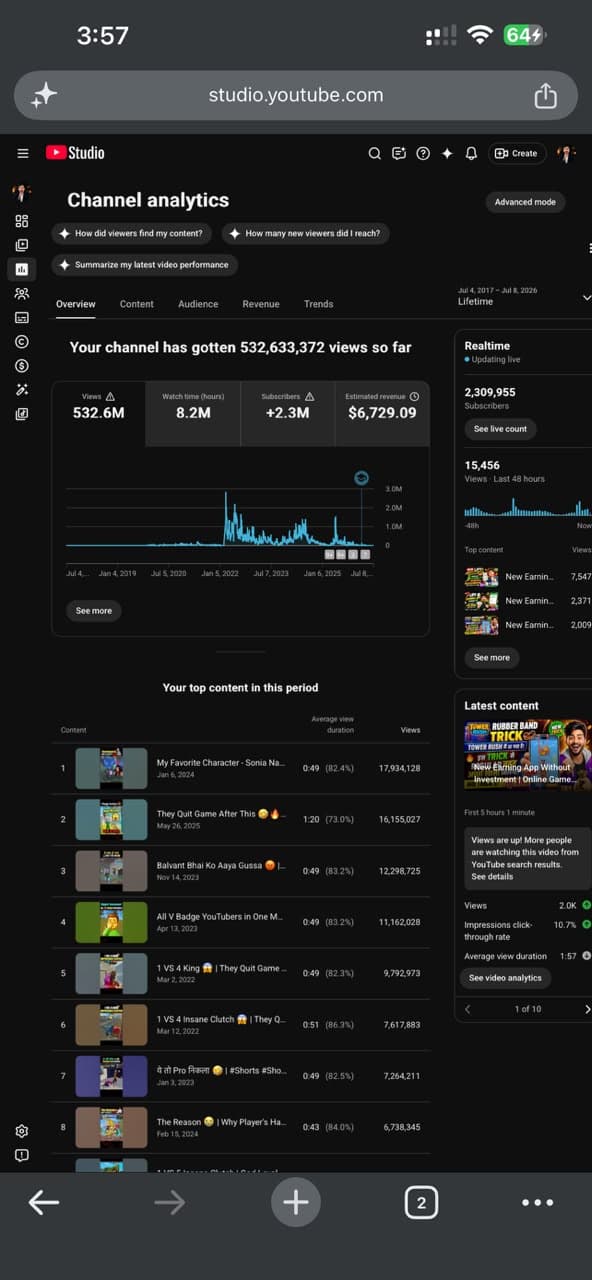Click the Advanced mode button
This screenshot has width=592, height=1280.
click(x=525, y=202)
